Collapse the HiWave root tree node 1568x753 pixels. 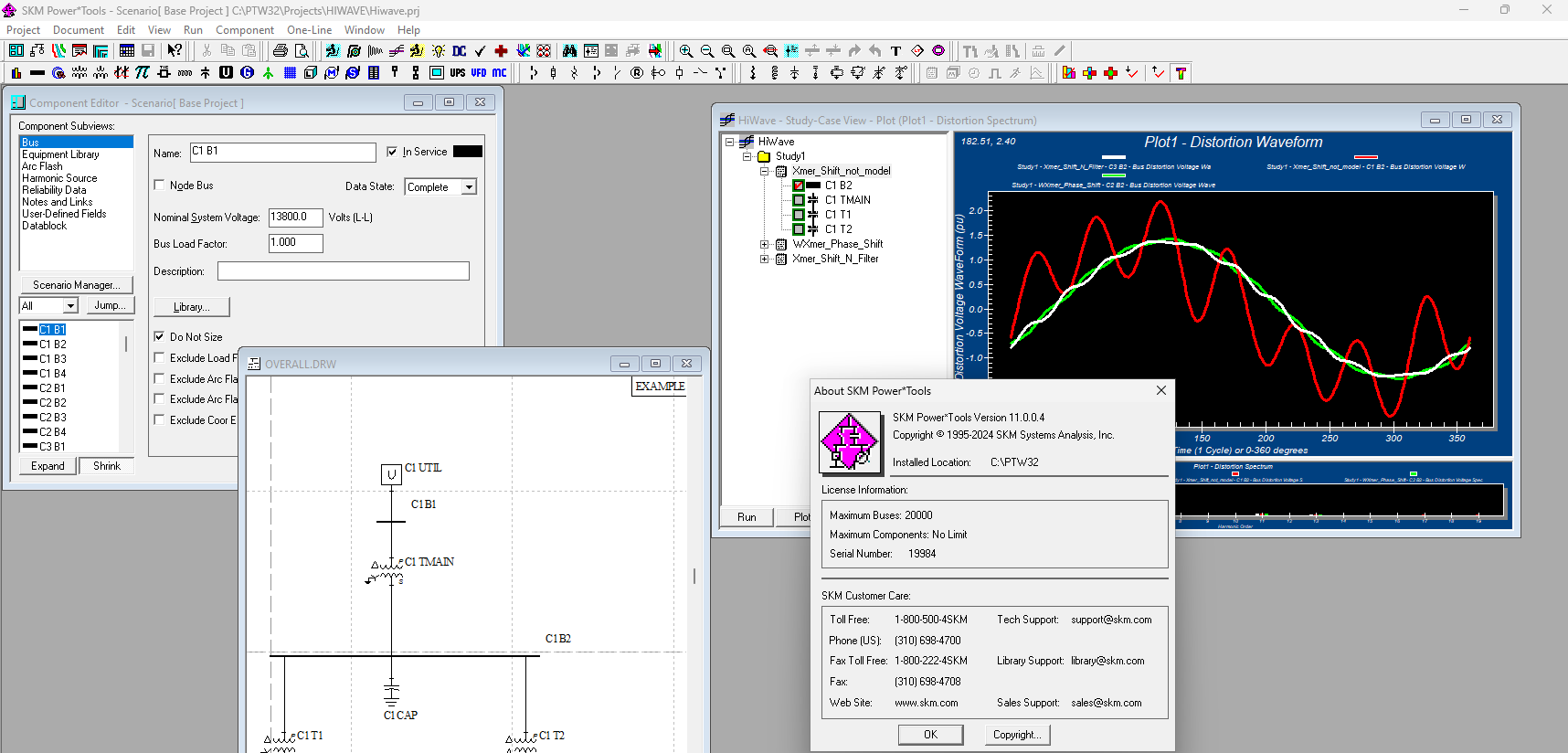click(x=729, y=142)
